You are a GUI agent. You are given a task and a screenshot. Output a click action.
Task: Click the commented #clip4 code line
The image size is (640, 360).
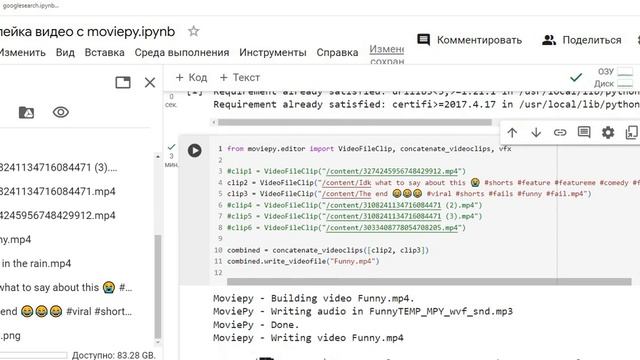tap(355, 205)
